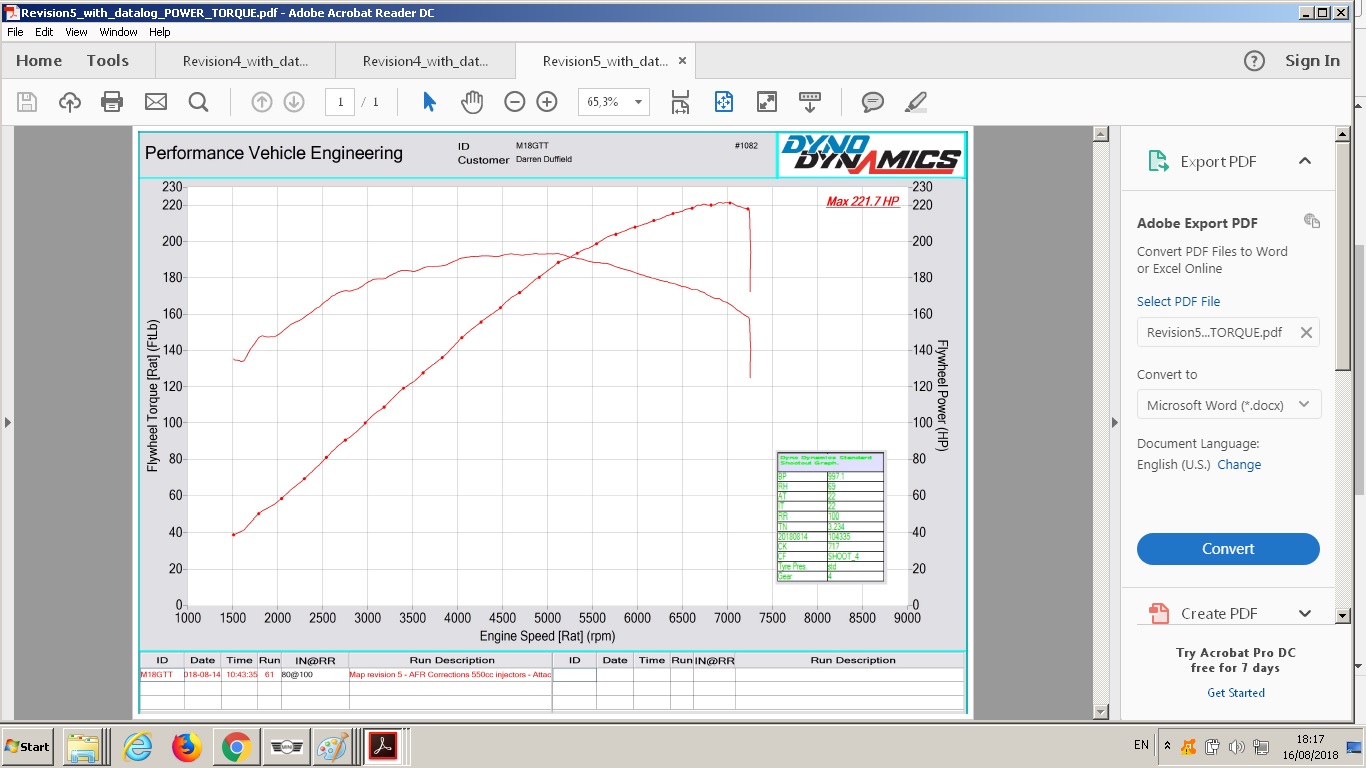
Task: Click the Zoom in plus icon
Action: tap(546, 102)
